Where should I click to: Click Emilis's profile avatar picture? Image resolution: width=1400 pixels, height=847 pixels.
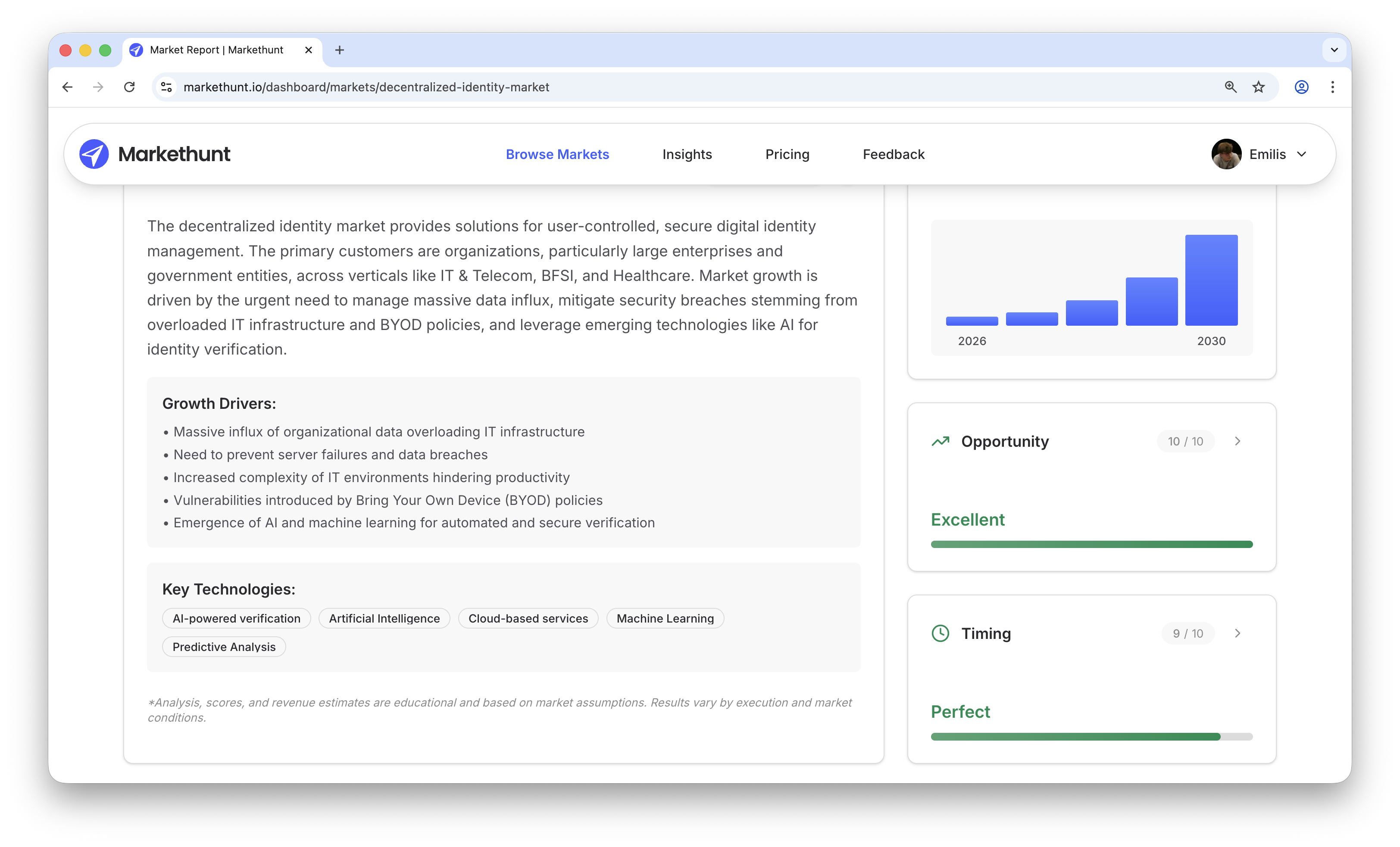(1226, 153)
